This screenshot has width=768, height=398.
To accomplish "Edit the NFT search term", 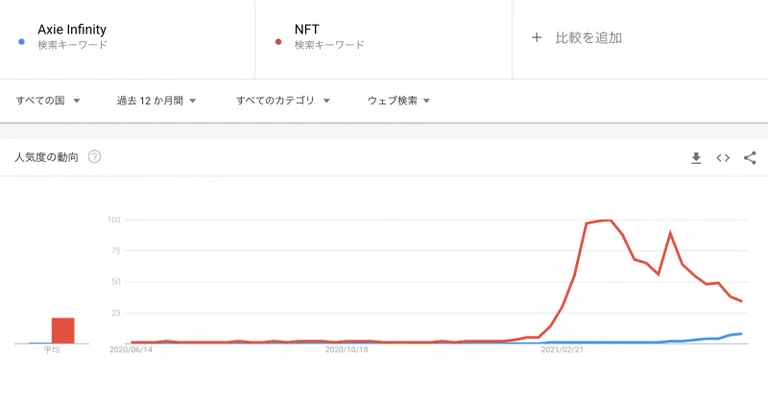I will tap(307, 29).
